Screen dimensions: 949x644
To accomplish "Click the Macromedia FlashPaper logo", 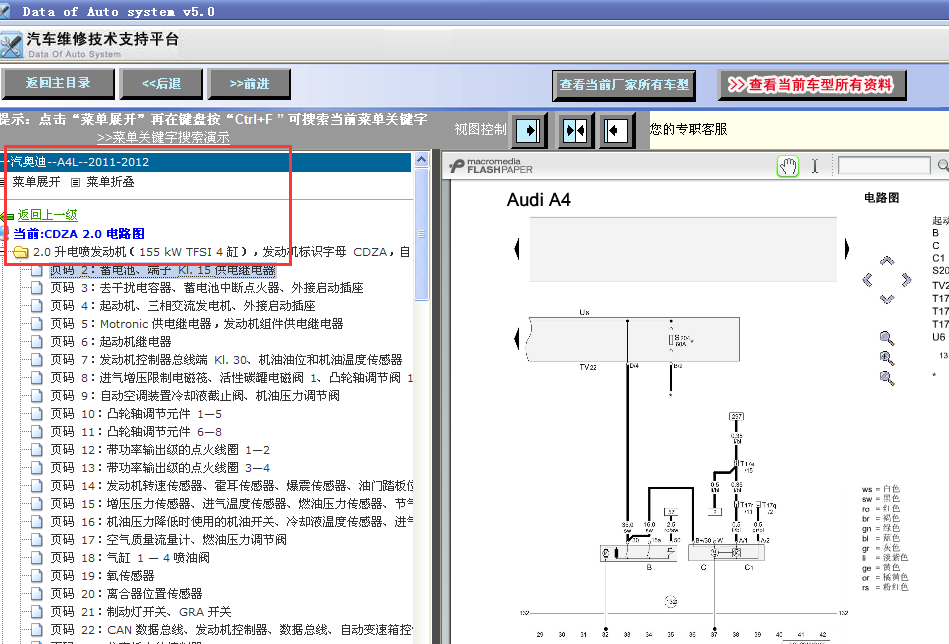I will (491, 166).
